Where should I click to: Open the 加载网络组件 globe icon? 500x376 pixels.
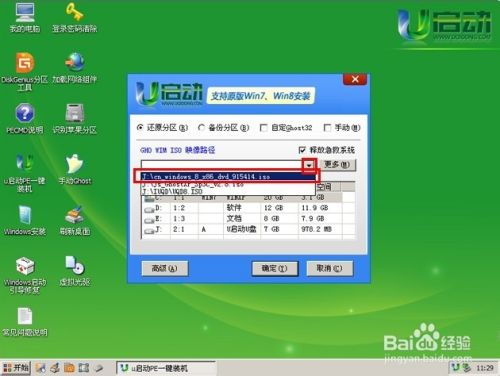coord(74,68)
